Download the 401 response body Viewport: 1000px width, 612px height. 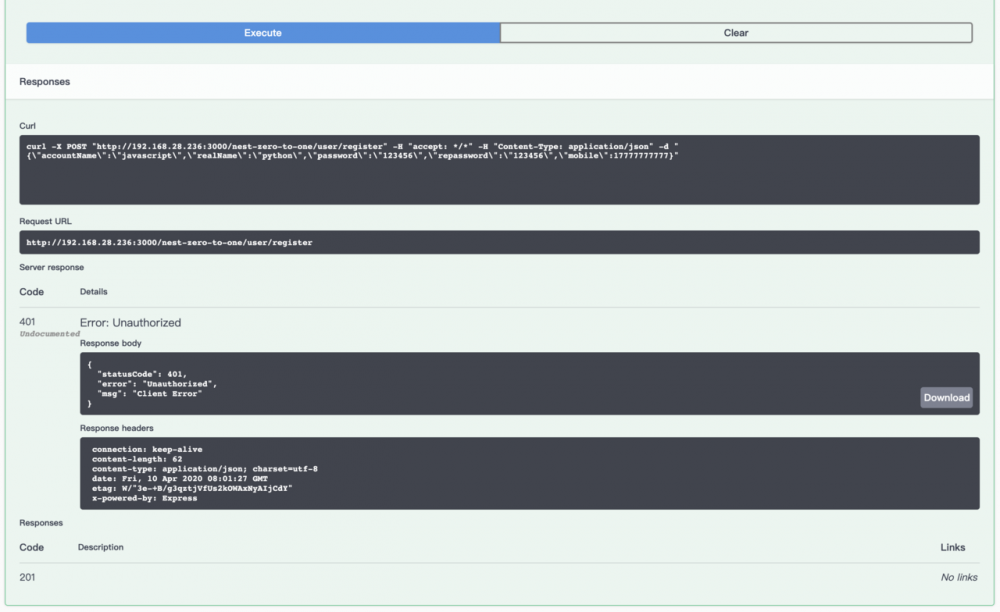pos(947,397)
